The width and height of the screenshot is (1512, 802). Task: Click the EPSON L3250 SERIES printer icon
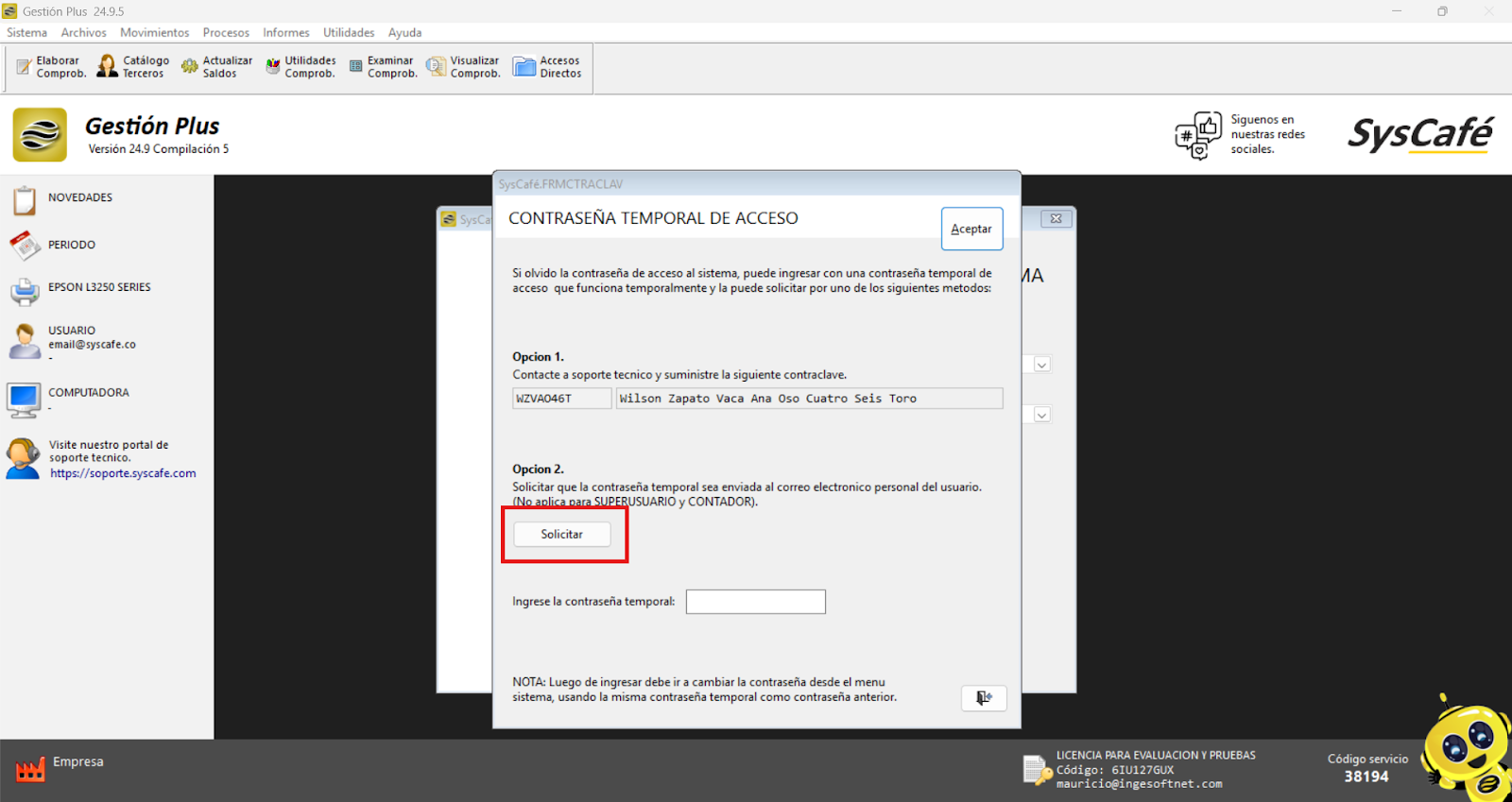click(25, 290)
